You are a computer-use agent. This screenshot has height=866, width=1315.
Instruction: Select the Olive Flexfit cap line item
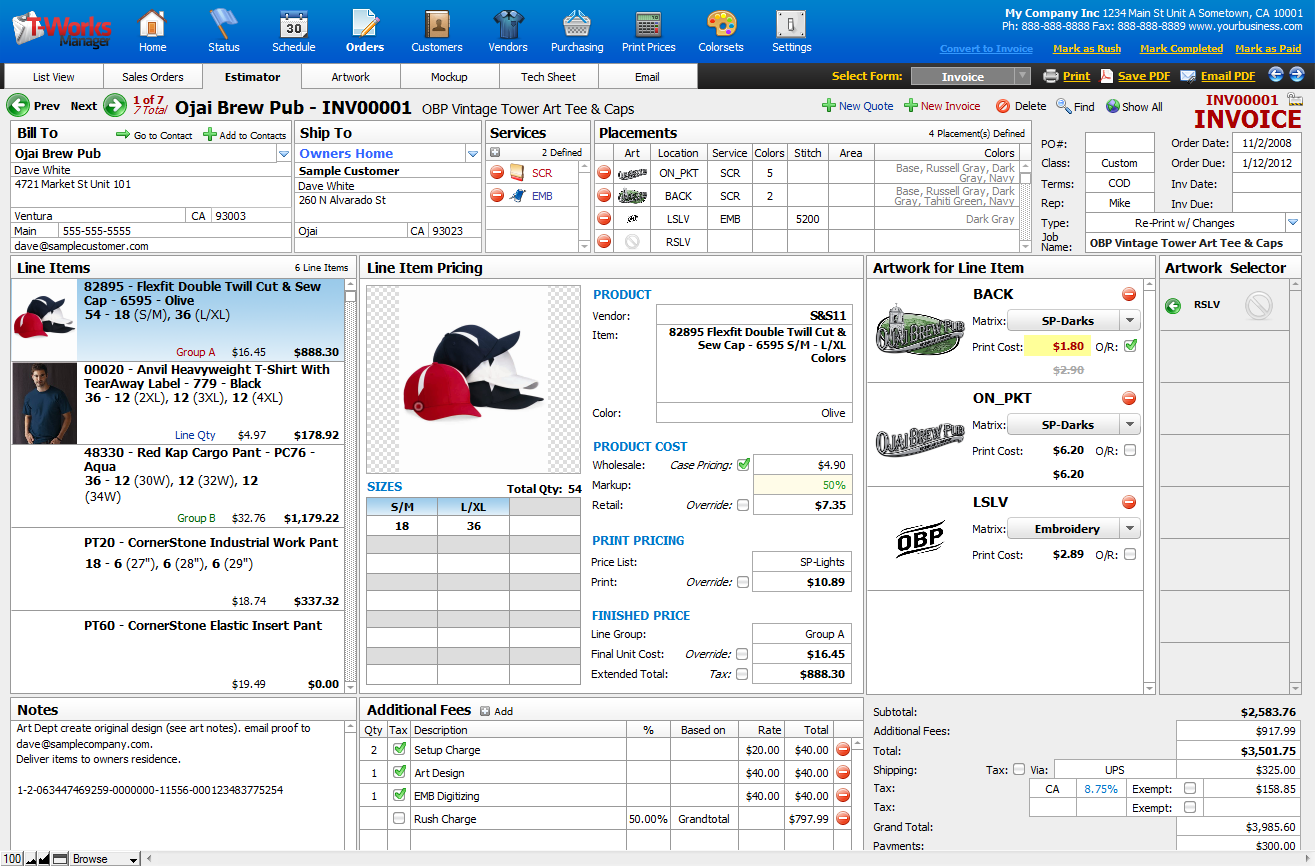point(177,320)
